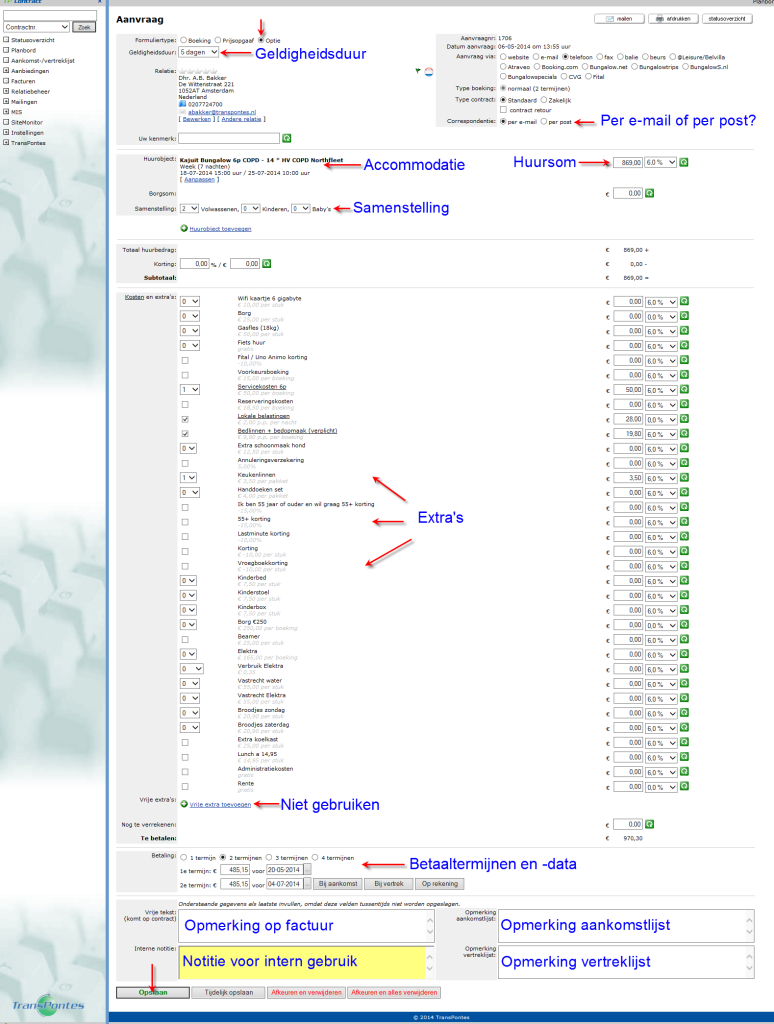
Task: Click the refresh icon beside Nog te verrekenen
Action: 649,824
